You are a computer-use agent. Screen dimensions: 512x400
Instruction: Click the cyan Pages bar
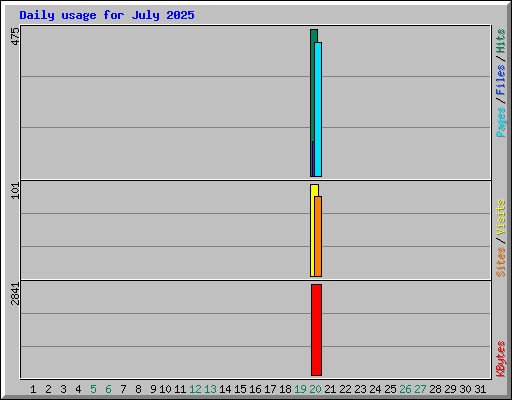pos(318,109)
